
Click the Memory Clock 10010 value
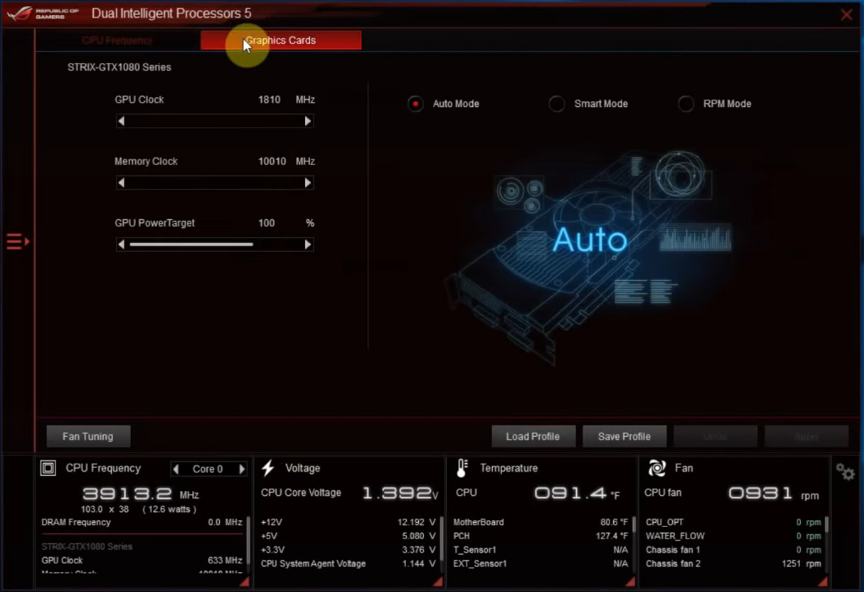[x=272, y=162]
